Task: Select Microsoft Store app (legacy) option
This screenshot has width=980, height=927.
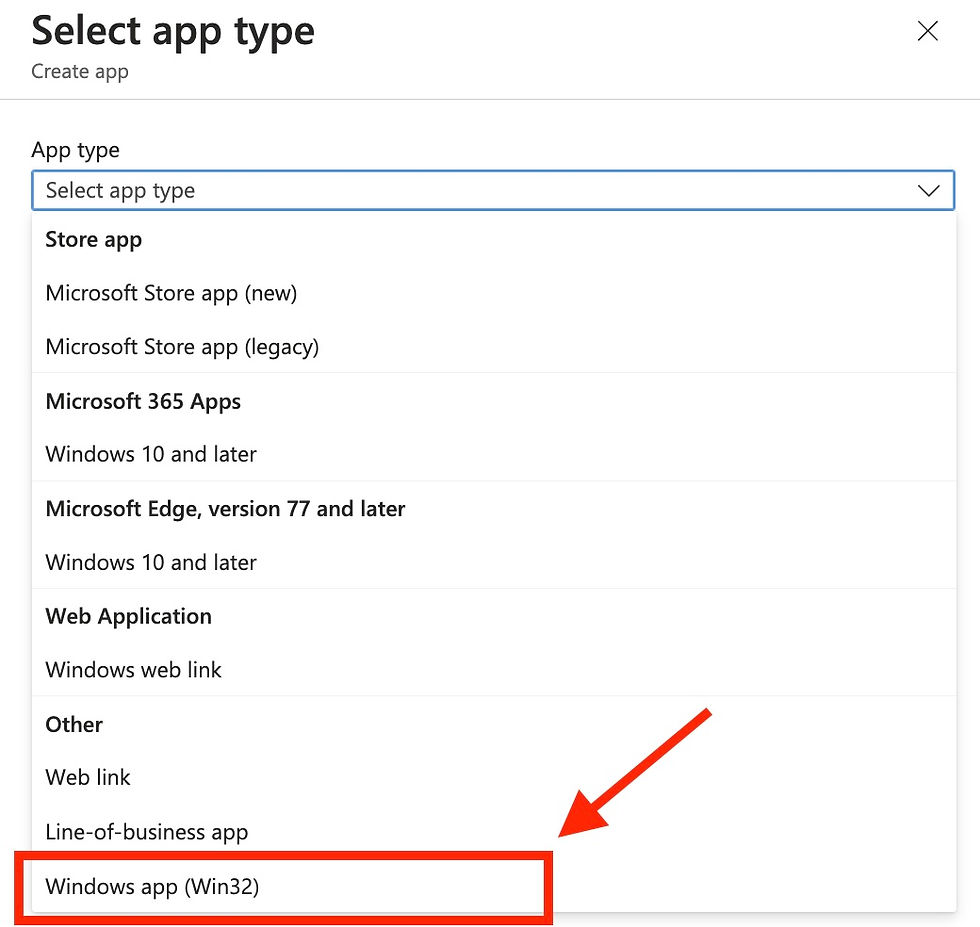Action: pyautogui.click(x=181, y=347)
